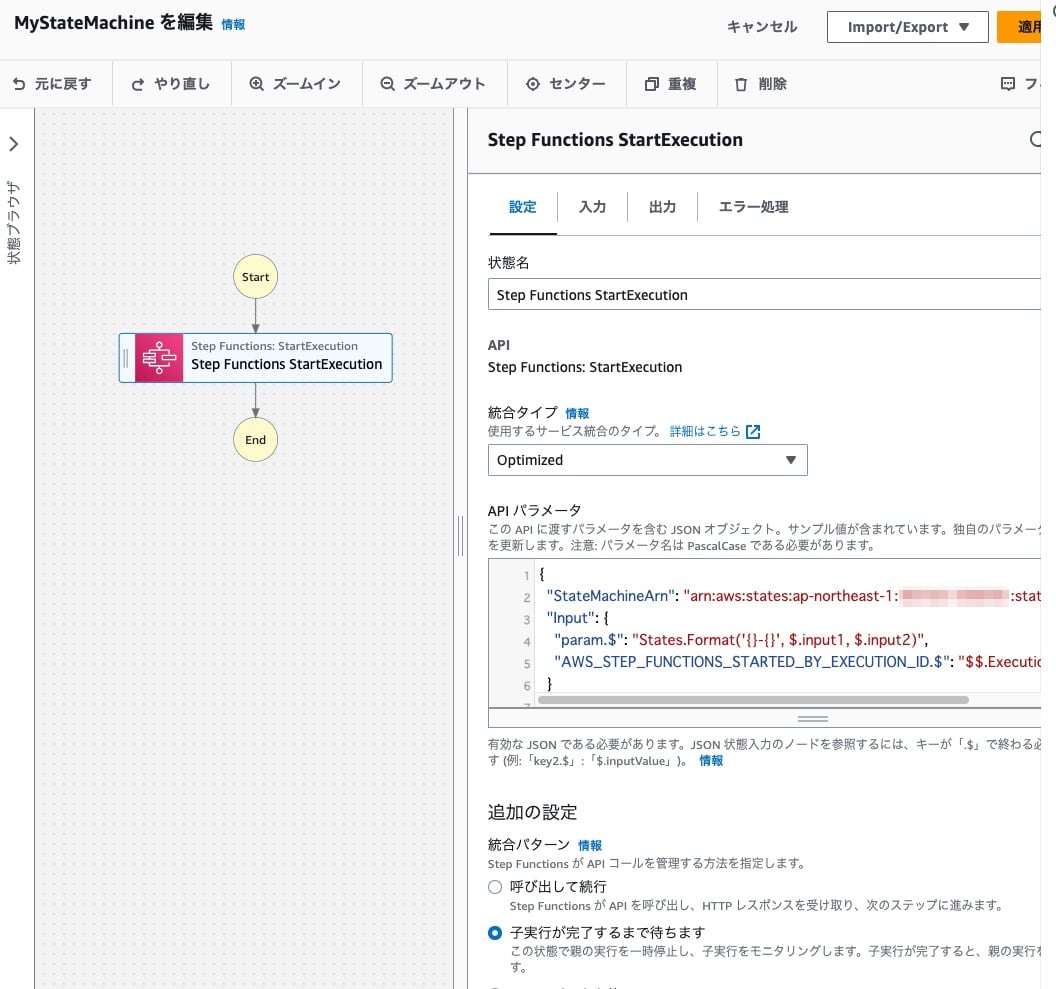The height and width of the screenshot is (989, 1056).
Task: Select 子実行が完了するまで待ちます radio option
Action: 495,932
